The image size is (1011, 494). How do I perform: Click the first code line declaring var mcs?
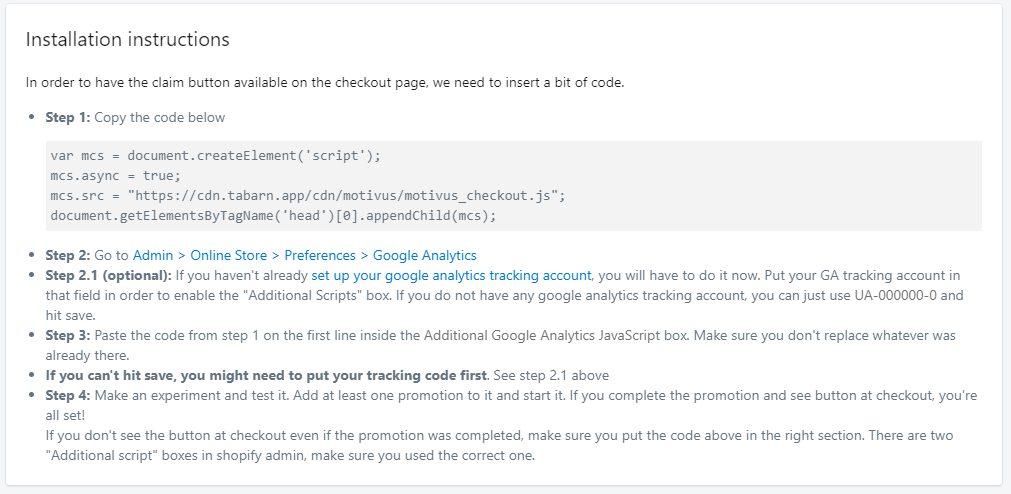pyautogui.click(x=216, y=156)
